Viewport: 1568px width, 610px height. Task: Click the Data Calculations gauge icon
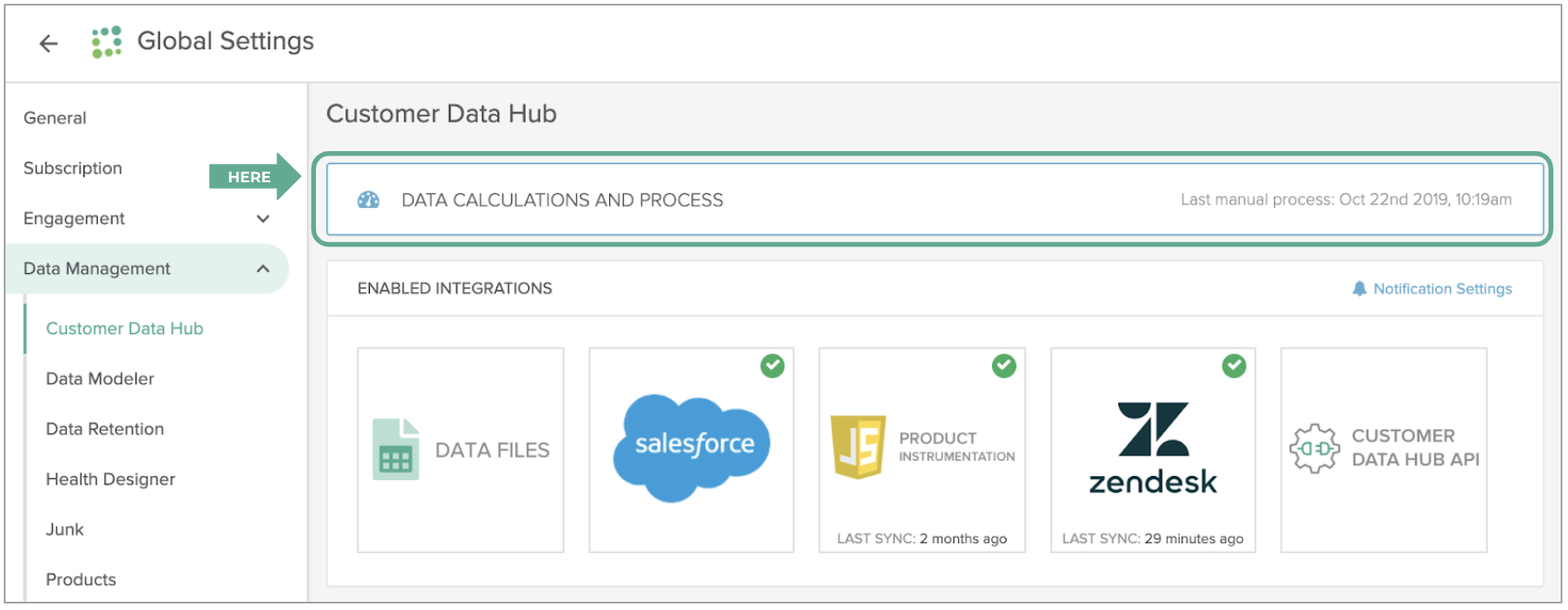click(368, 200)
